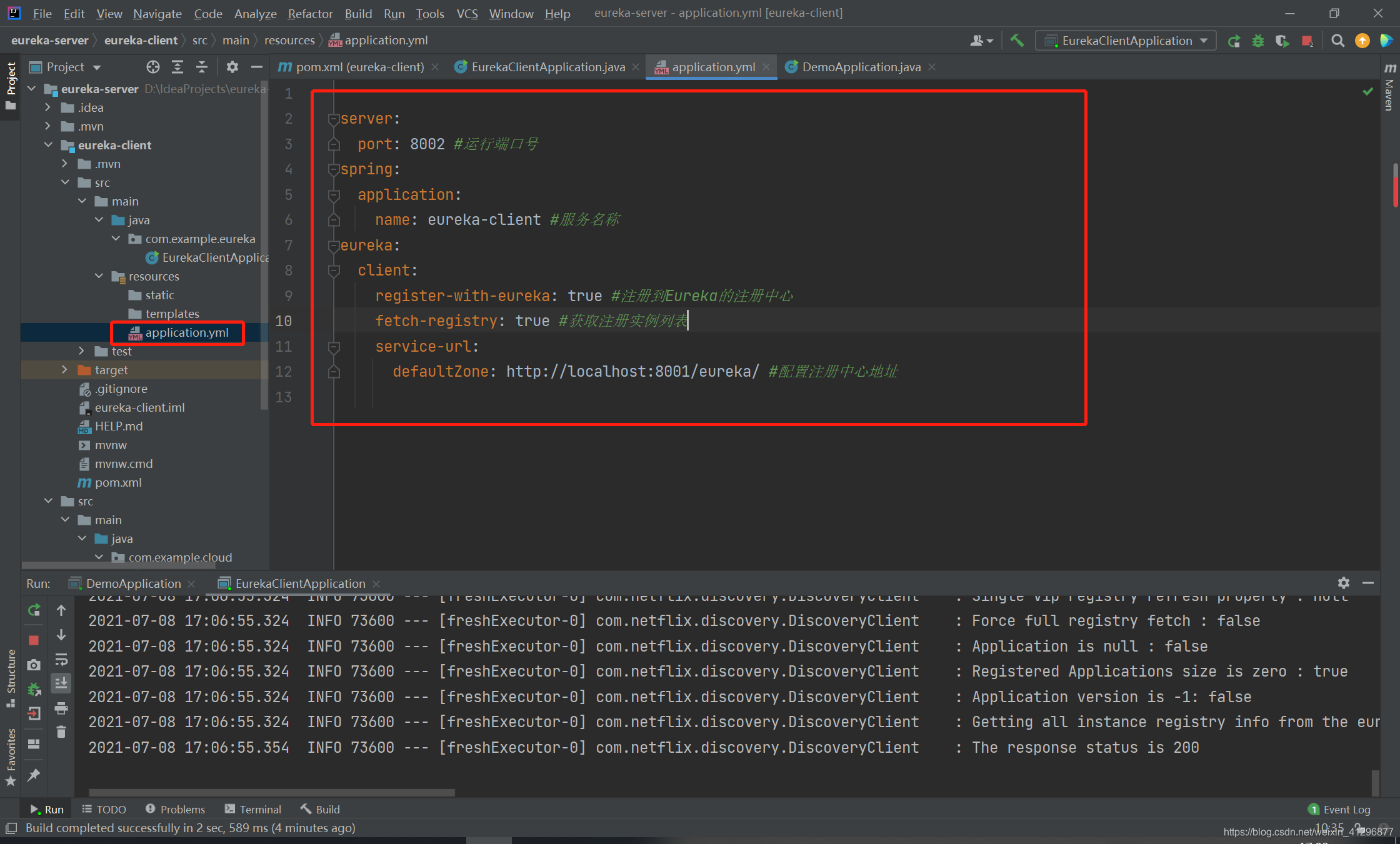Stop the running application in top toolbar
This screenshot has width=1400, height=844.
tap(1307, 41)
